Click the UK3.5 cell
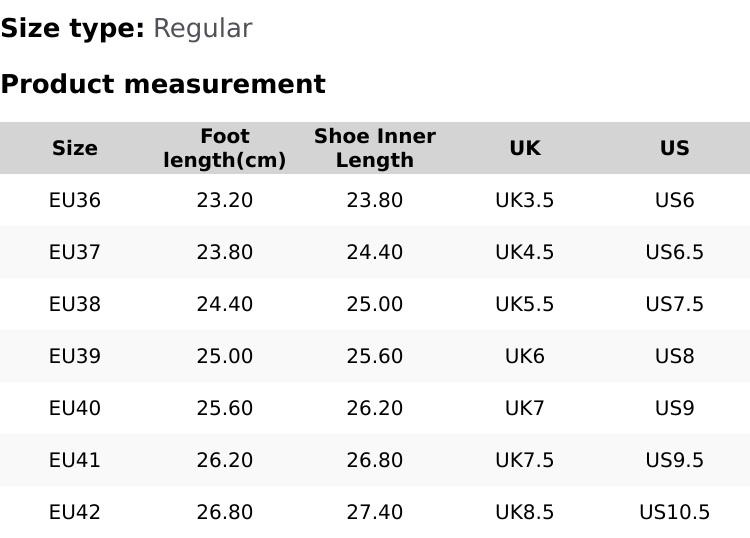This screenshot has width=750, height=538. click(525, 200)
